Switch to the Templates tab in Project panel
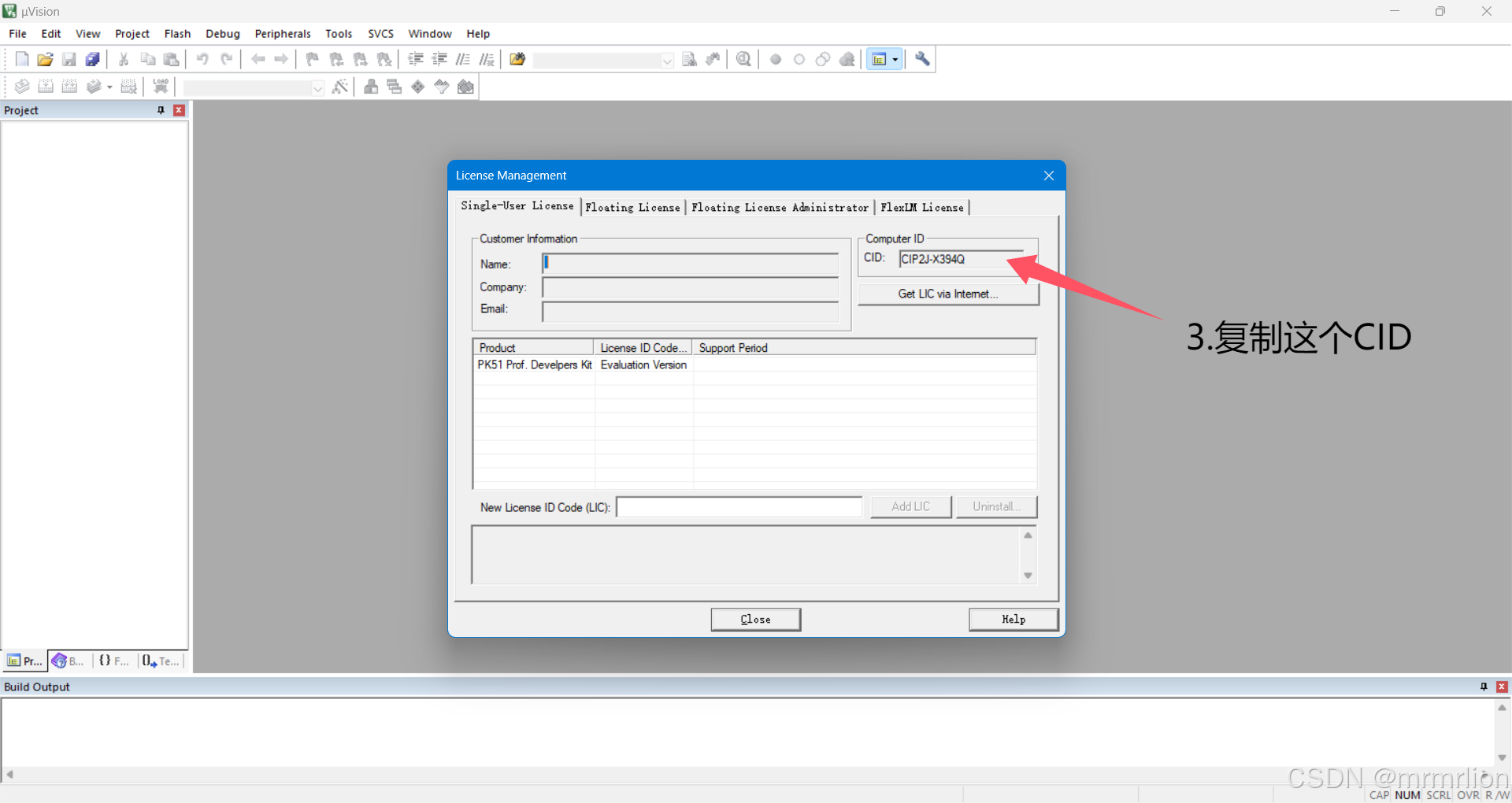Viewport: 1512px width, 803px height. [161, 661]
